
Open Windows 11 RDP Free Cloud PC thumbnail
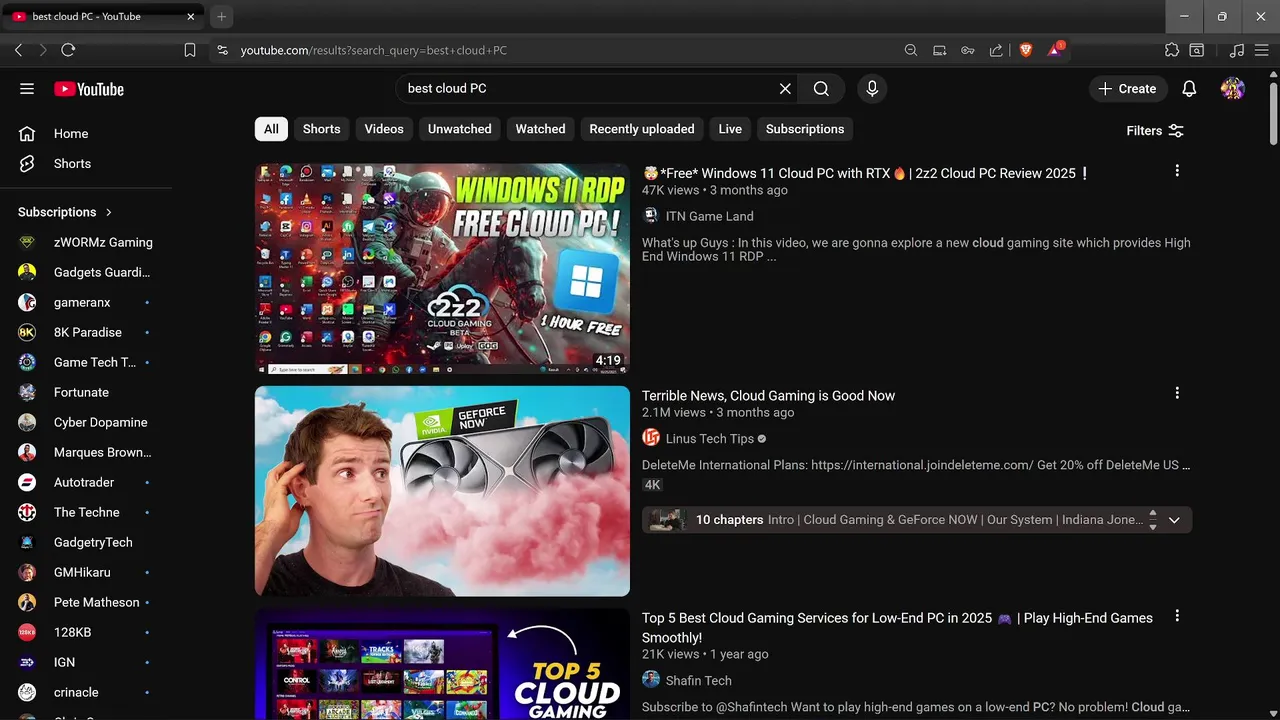(442, 269)
